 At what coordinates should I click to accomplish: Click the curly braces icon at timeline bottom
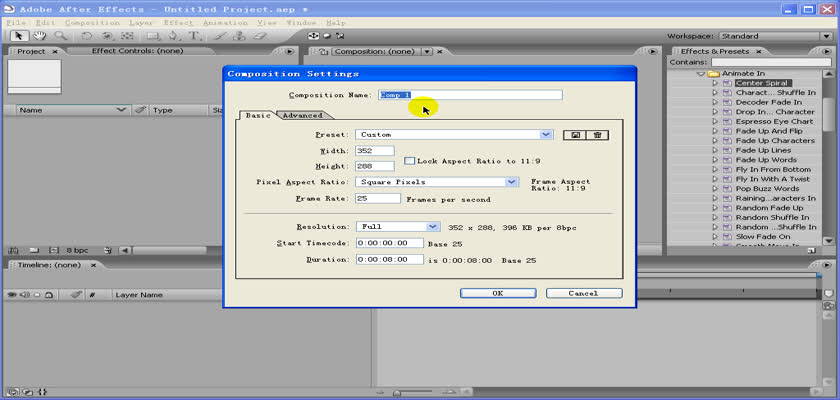43,392
